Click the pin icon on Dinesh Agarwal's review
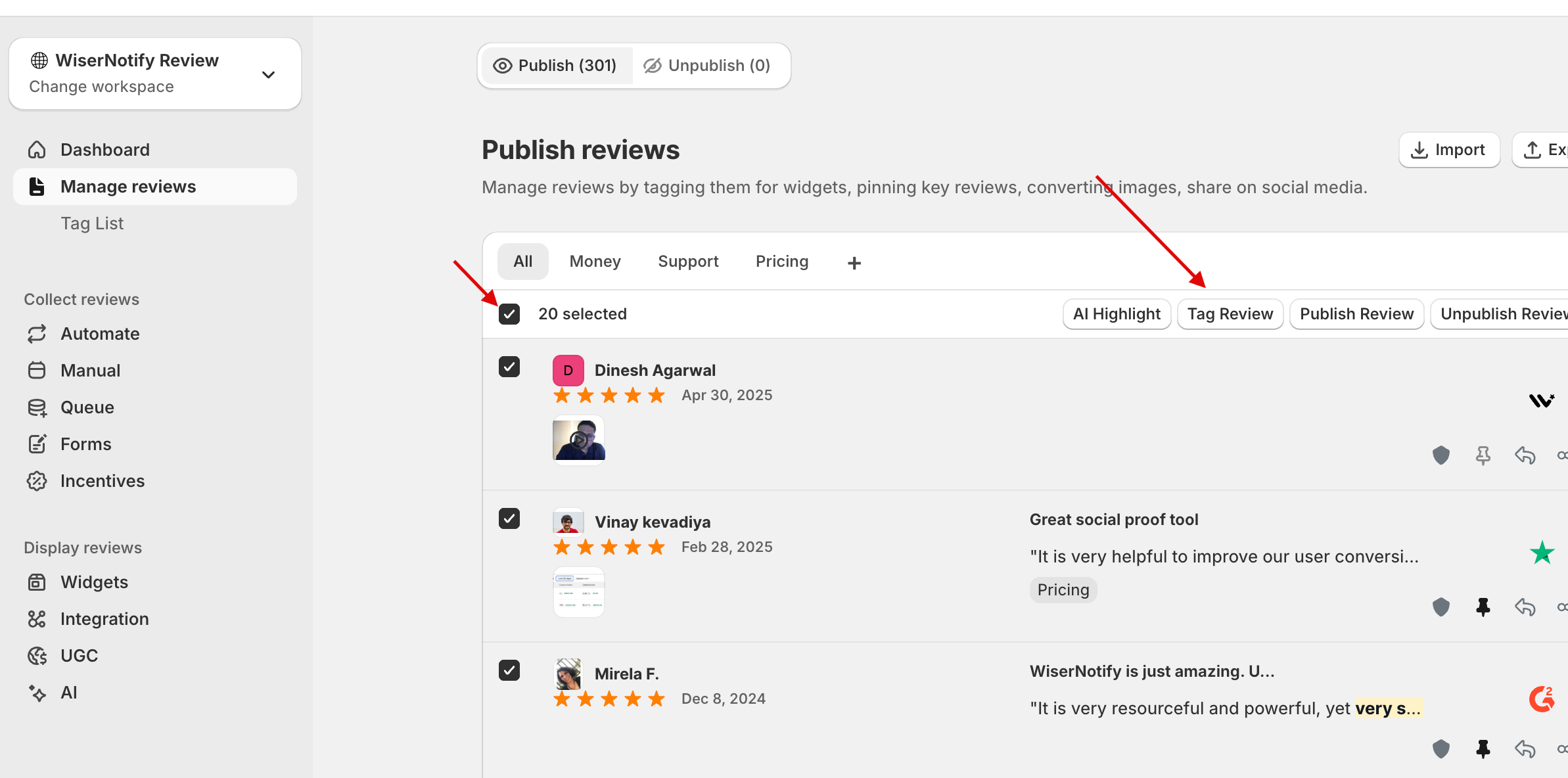This screenshot has height=778, width=1568. tap(1483, 455)
